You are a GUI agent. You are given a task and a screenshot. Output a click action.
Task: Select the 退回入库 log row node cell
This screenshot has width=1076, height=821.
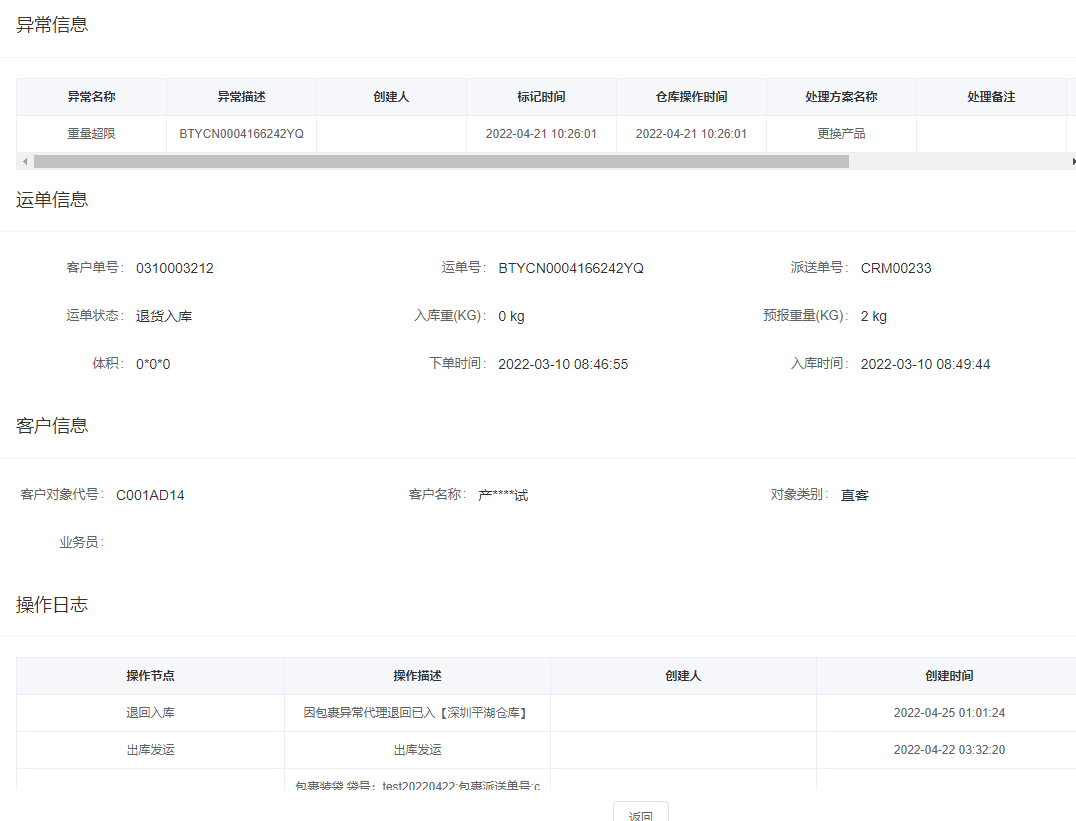150,713
